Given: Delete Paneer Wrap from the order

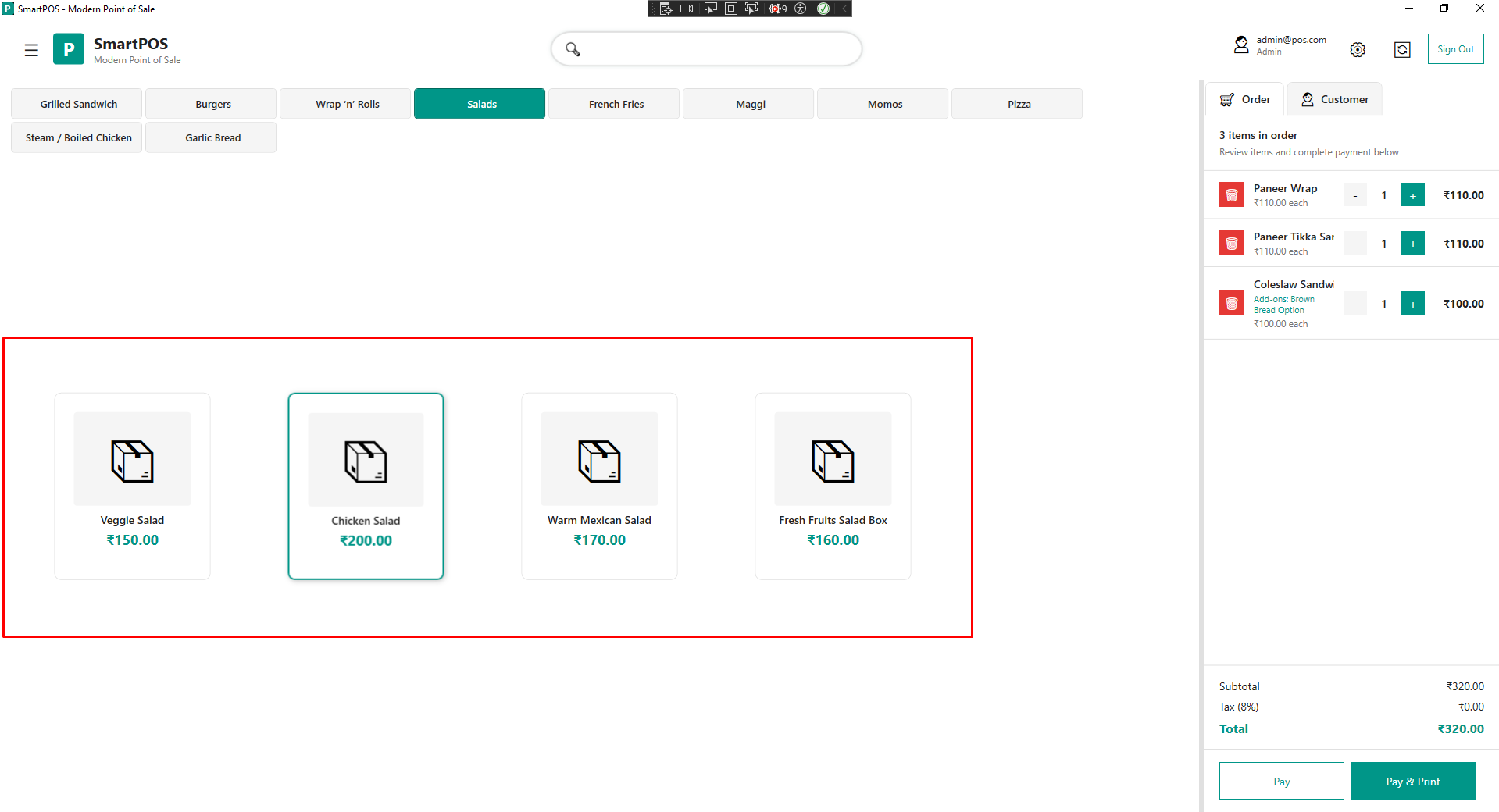Looking at the screenshot, I should coord(1231,195).
